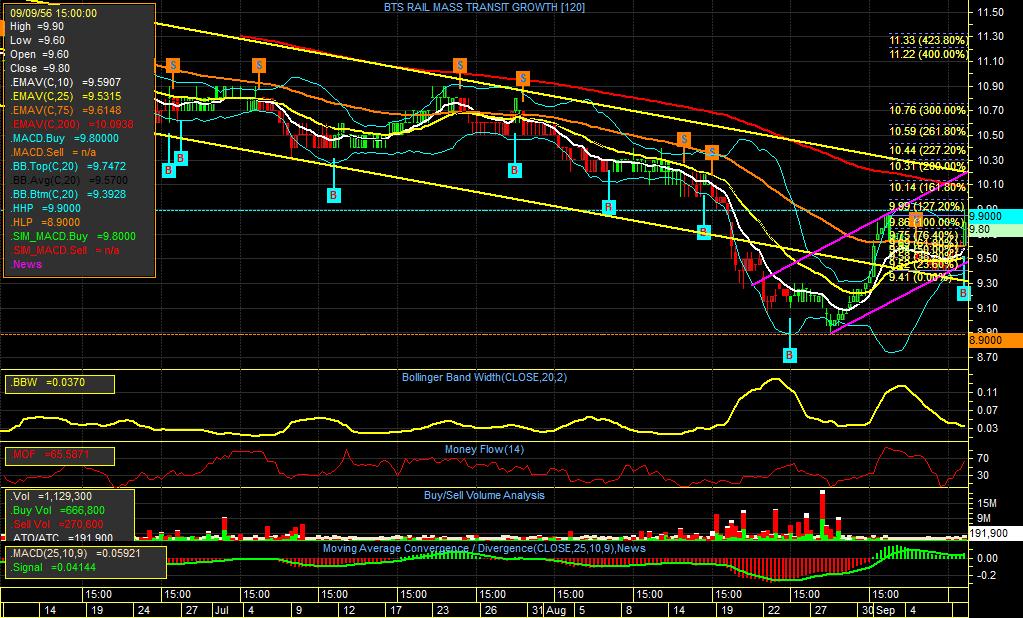Click the .Buy Vol =666,800 readout
The image size is (1023, 618).
tap(57, 510)
